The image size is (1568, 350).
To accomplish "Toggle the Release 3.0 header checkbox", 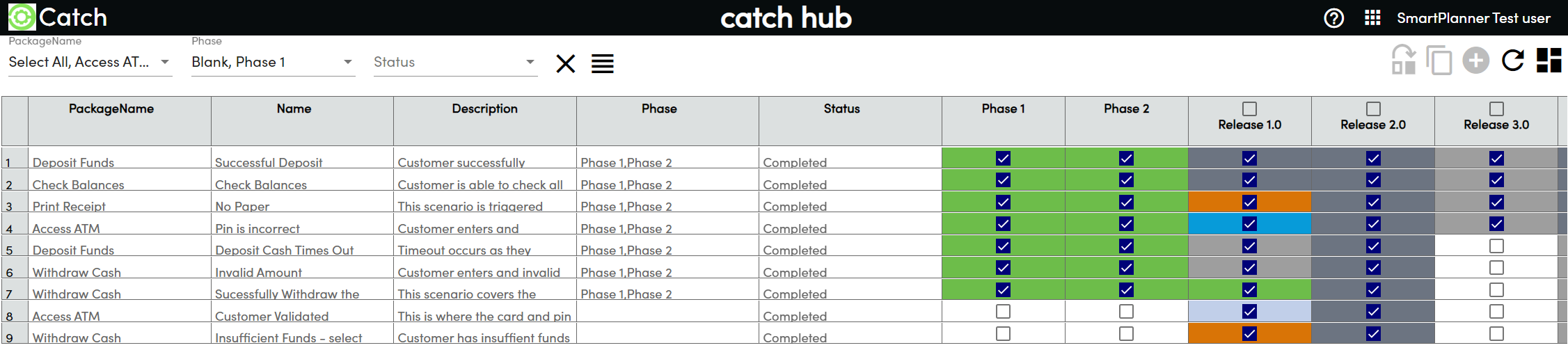I will (x=1496, y=109).
